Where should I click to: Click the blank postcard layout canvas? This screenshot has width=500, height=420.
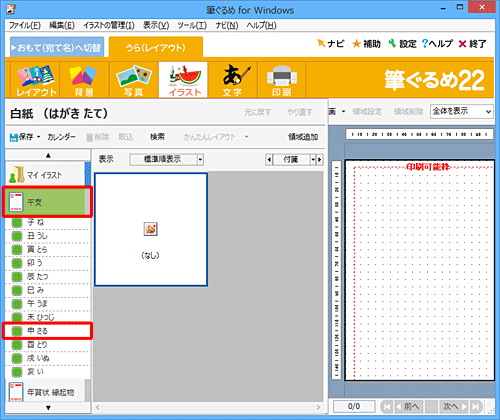420,270
